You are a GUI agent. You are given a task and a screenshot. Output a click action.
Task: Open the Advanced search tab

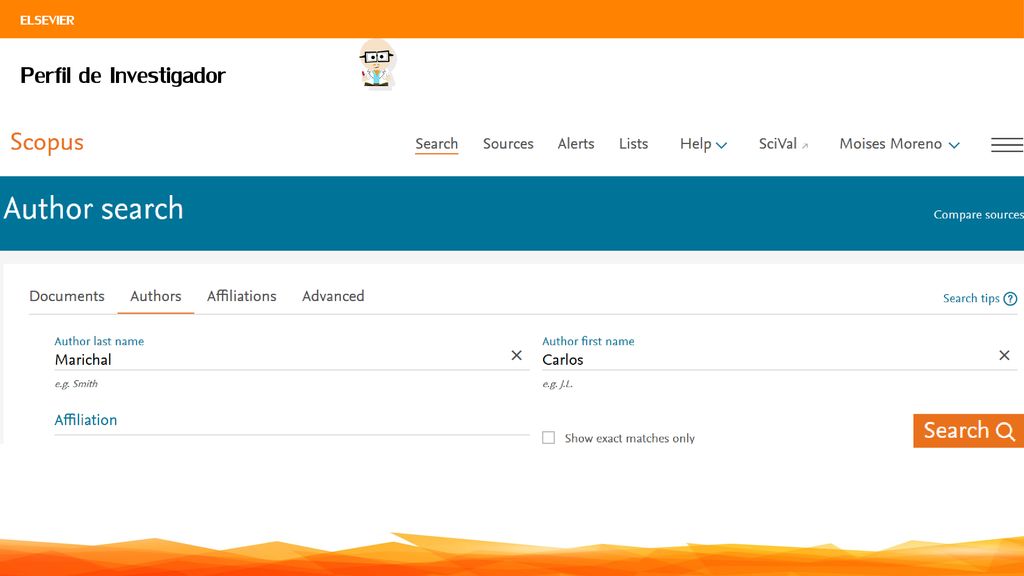pyautogui.click(x=333, y=296)
